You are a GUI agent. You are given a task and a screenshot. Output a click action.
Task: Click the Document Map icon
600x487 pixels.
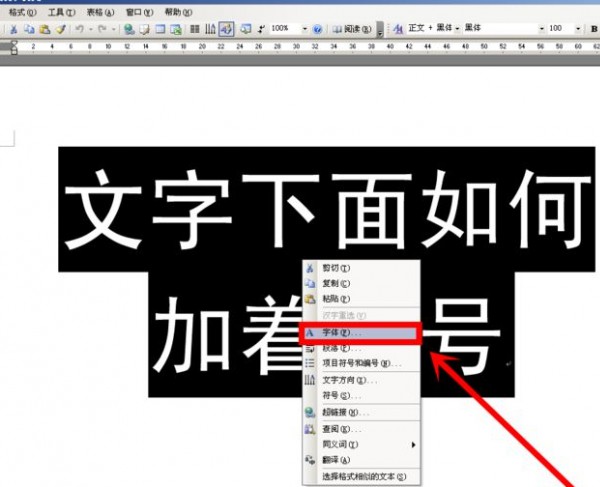point(245,29)
